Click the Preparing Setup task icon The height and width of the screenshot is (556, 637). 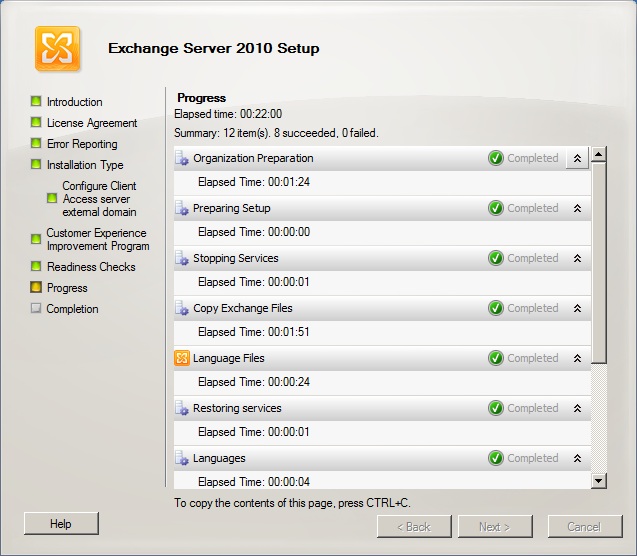tap(182, 208)
